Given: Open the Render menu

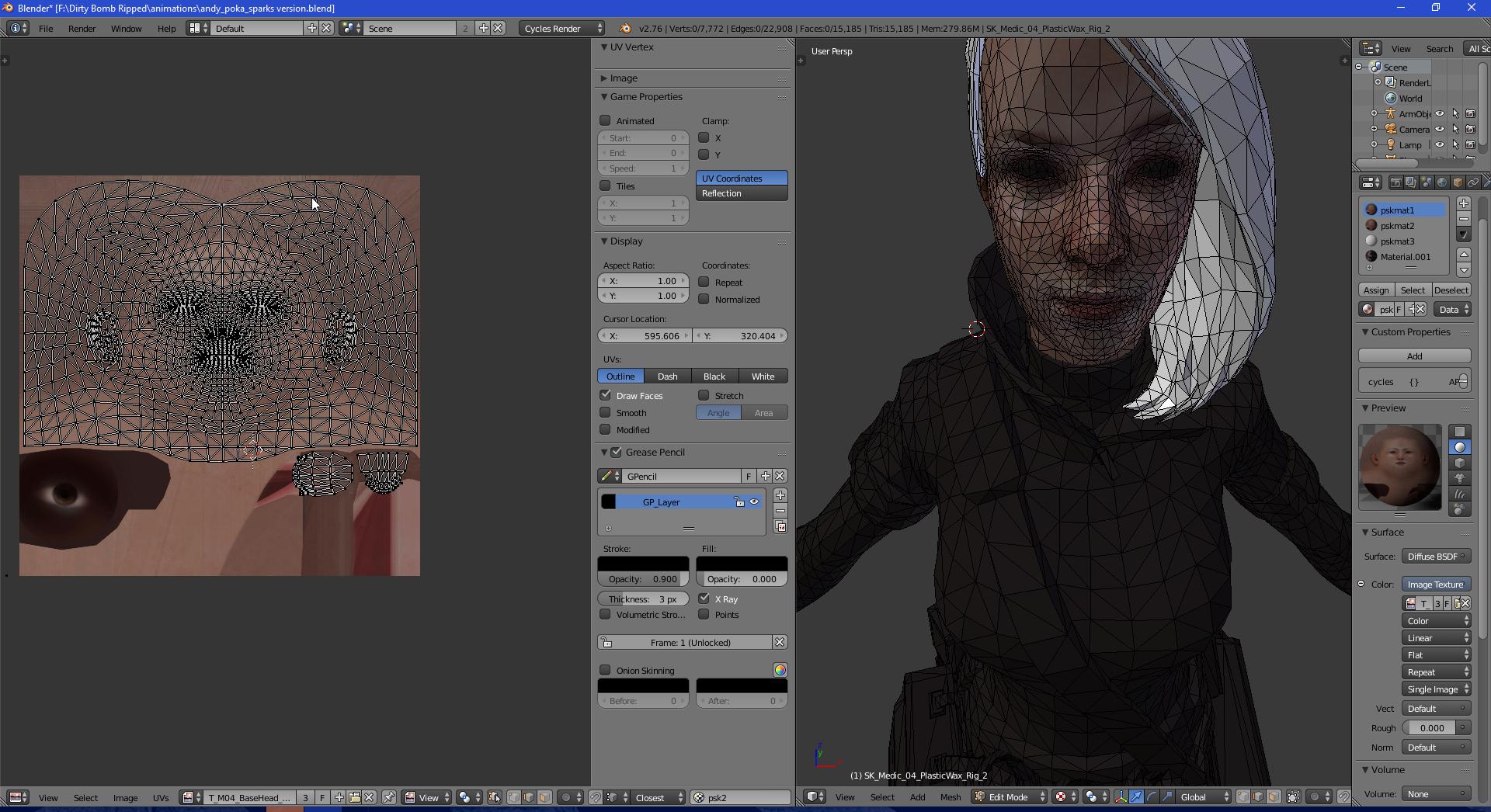Looking at the screenshot, I should [x=82, y=28].
